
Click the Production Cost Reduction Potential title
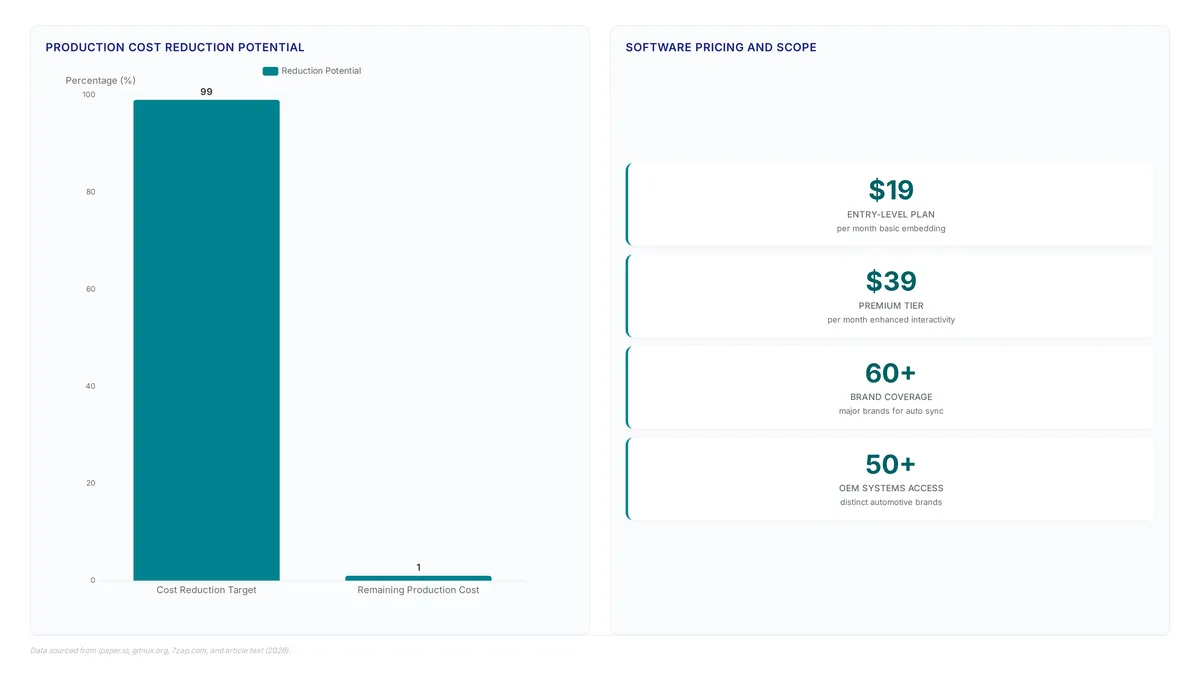tap(175, 47)
